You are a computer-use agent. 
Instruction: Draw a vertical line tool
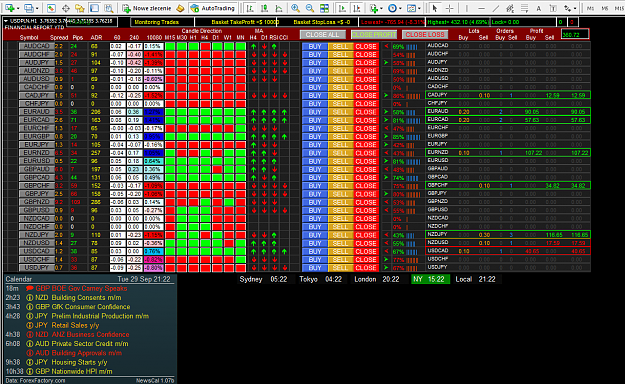(x=467, y=8)
